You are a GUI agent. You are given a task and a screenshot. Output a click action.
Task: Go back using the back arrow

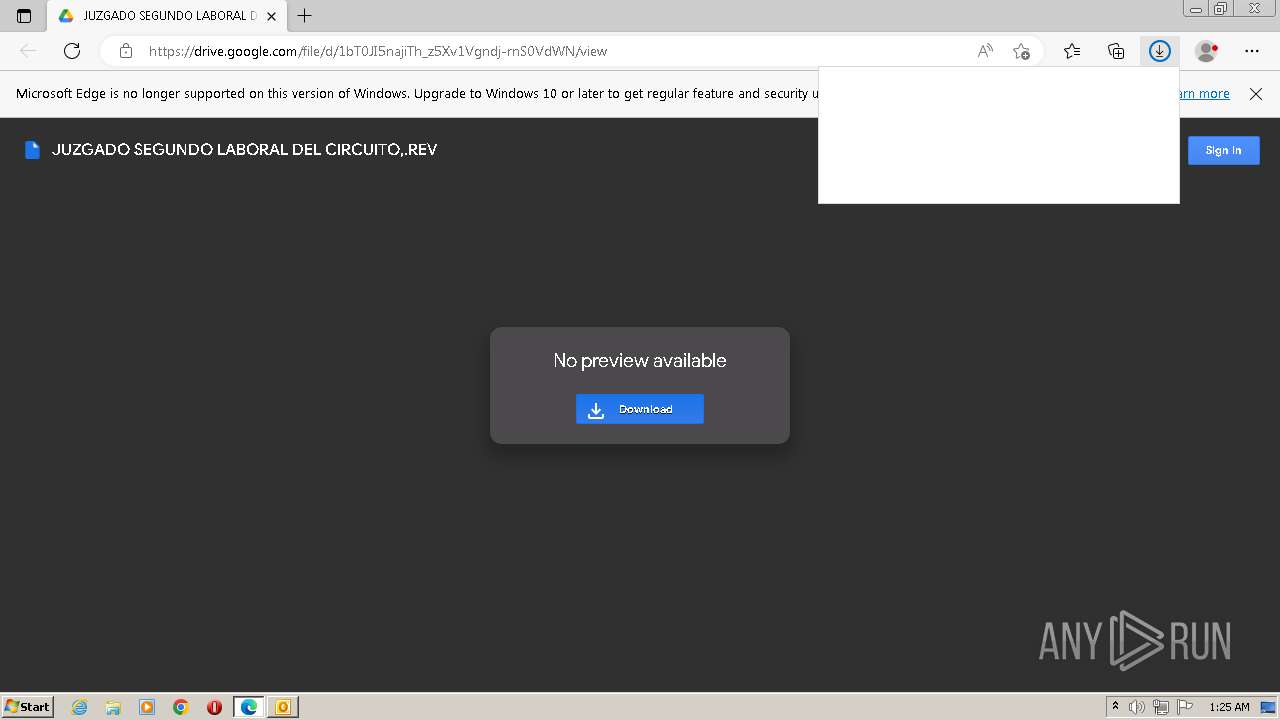pyautogui.click(x=28, y=51)
